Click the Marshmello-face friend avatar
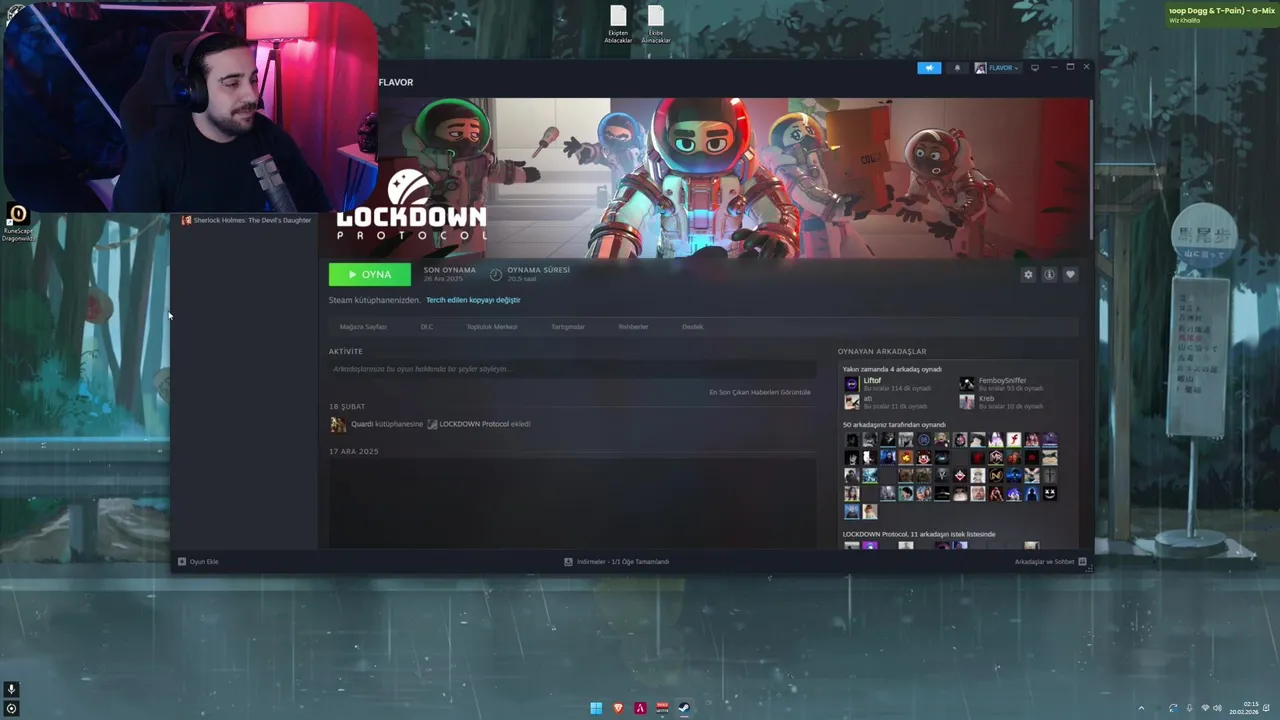1280x720 pixels. click(x=1049, y=493)
